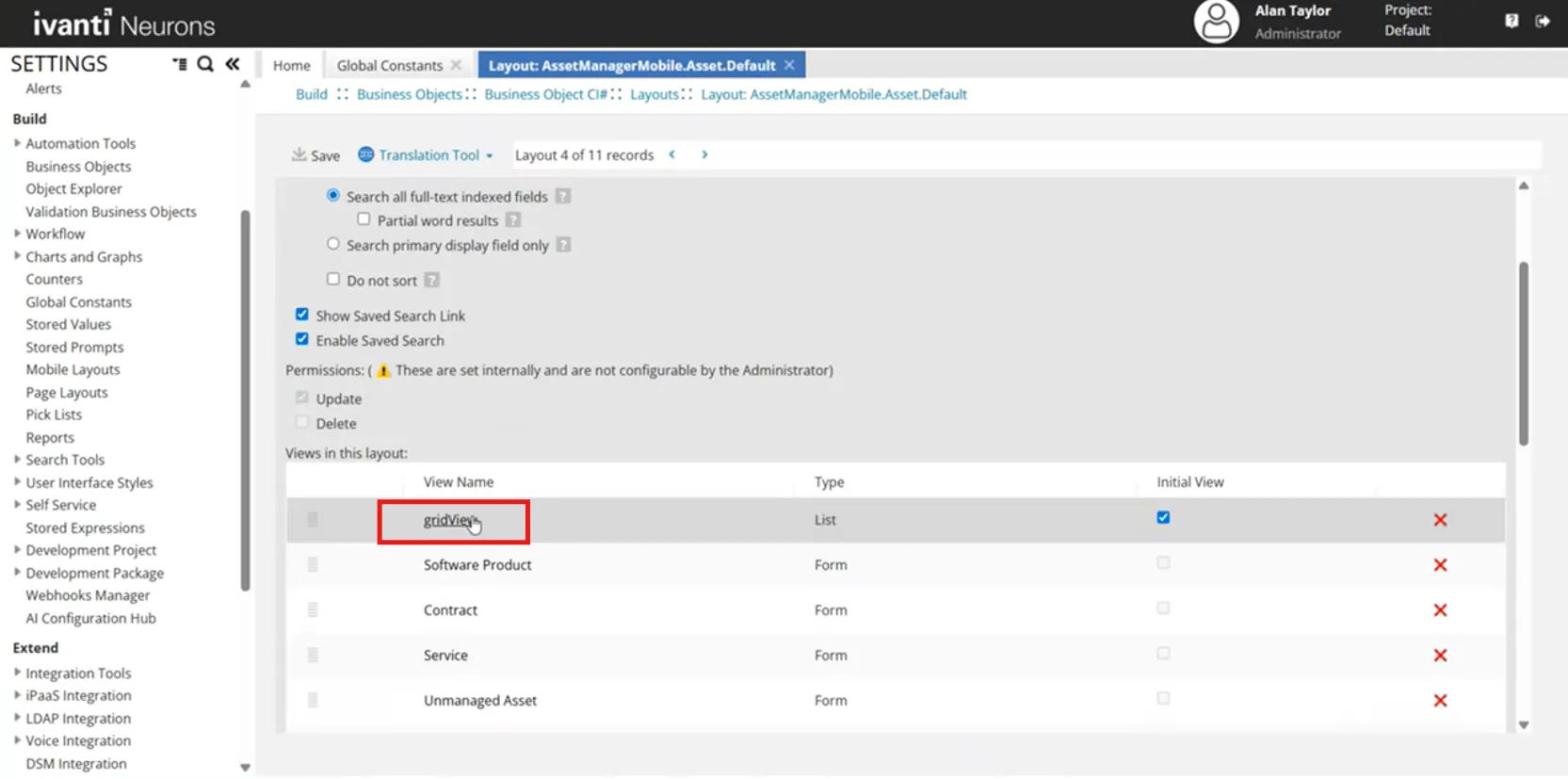Delete the Contract view with red X

1440,610
